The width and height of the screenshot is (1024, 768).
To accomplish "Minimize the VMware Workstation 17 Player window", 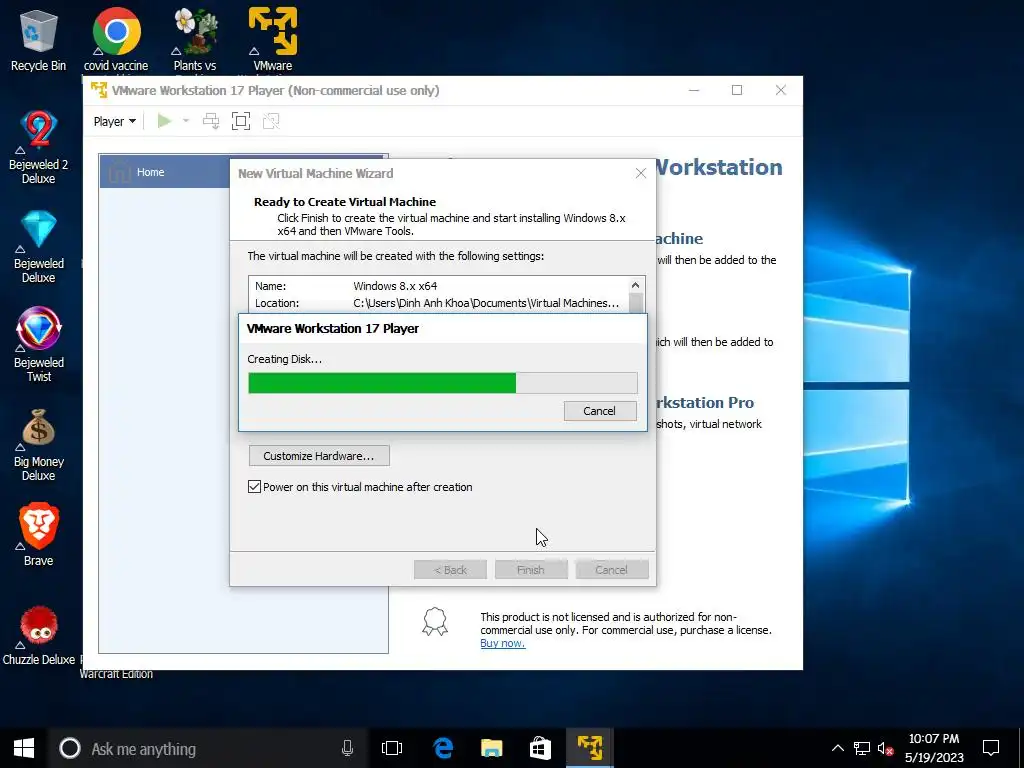I will click(694, 90).
